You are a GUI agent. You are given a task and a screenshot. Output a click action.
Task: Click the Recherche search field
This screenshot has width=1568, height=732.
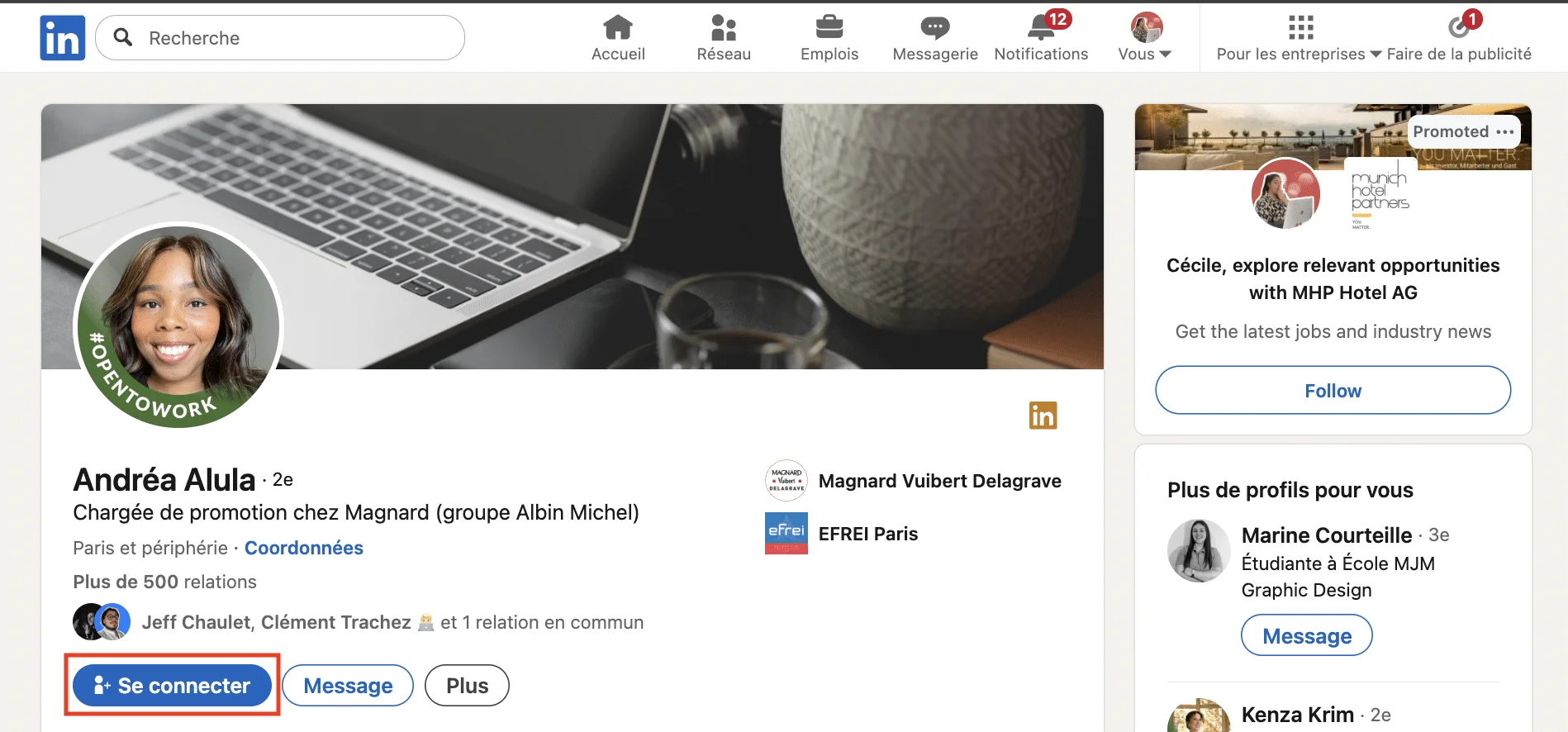point(280,38)
